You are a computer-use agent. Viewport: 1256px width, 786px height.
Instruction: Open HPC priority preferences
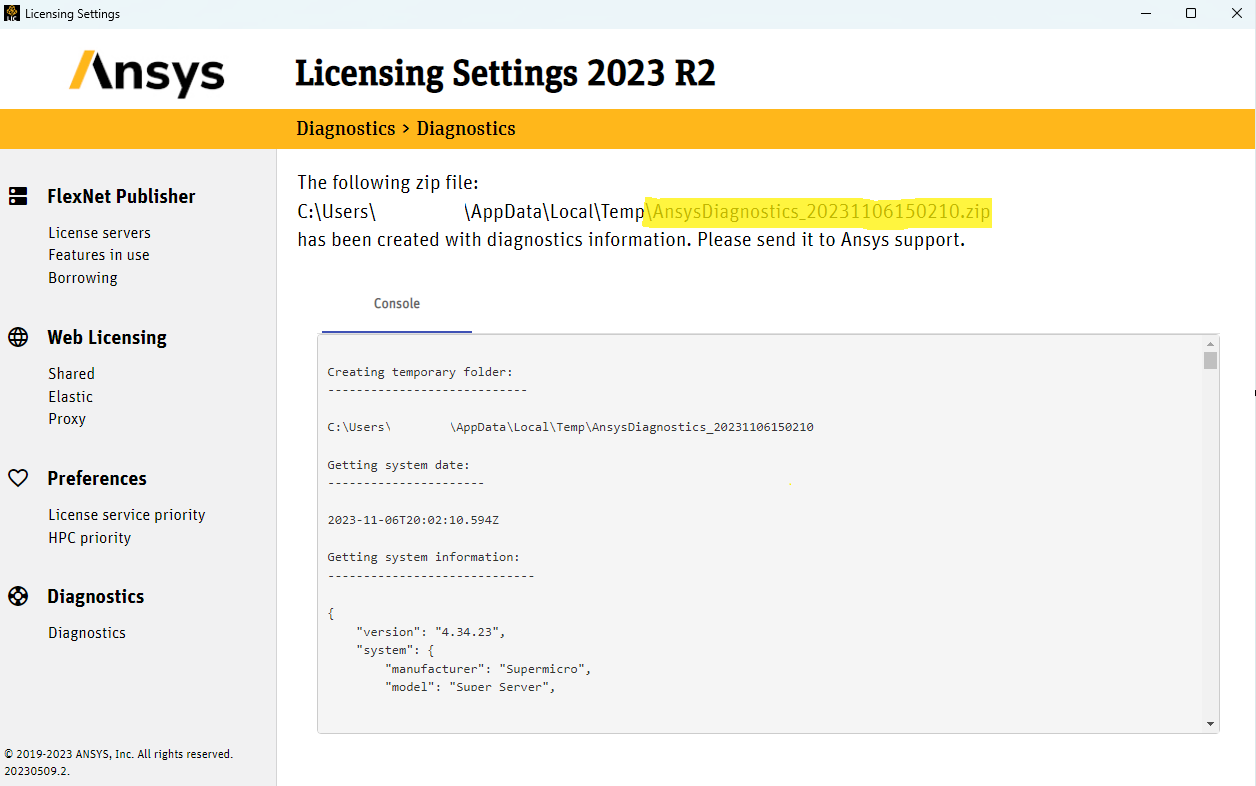(89, 538)
